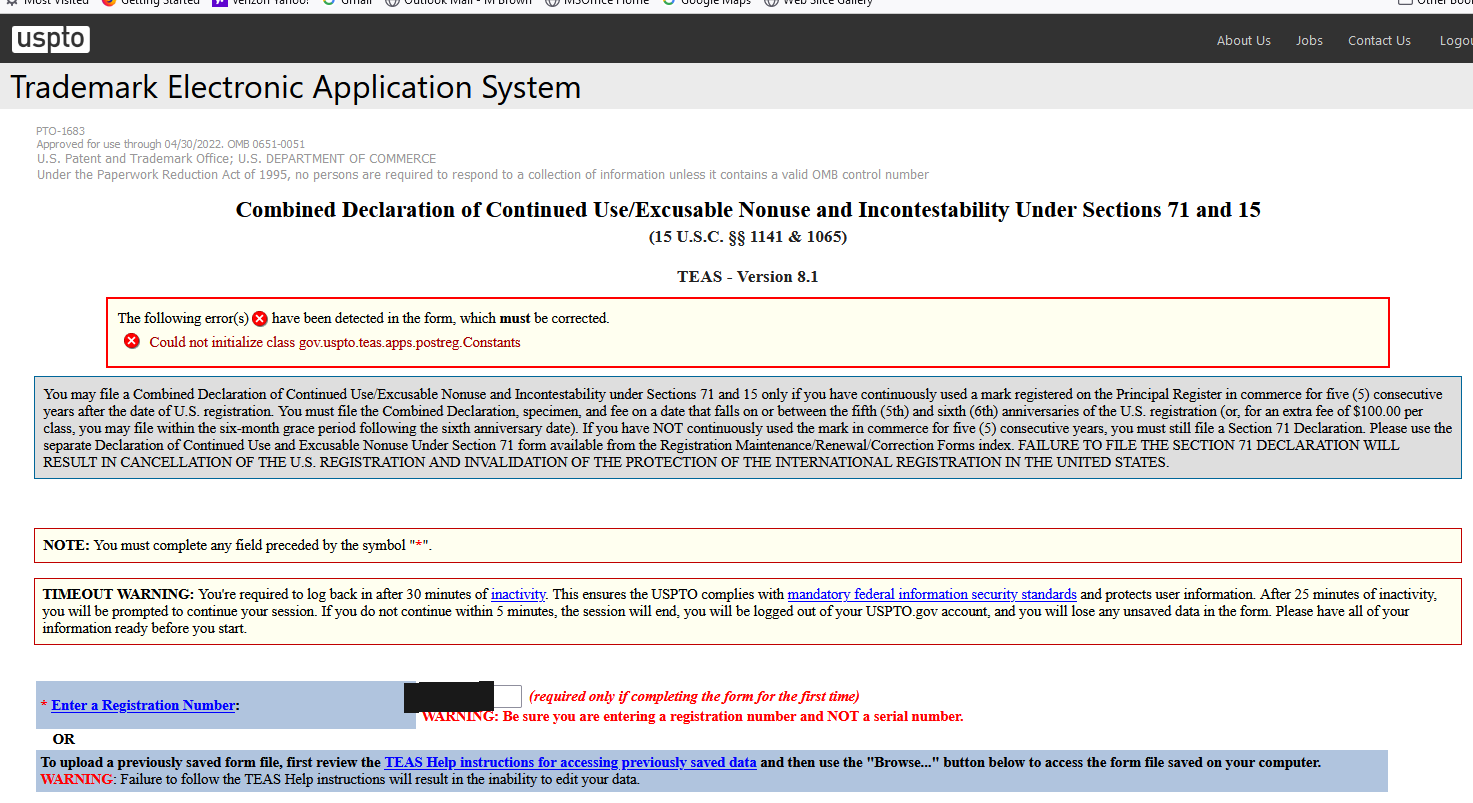Open the About Us page
Viewport: 1473px width, 803px height.
tap(1243, 41)
